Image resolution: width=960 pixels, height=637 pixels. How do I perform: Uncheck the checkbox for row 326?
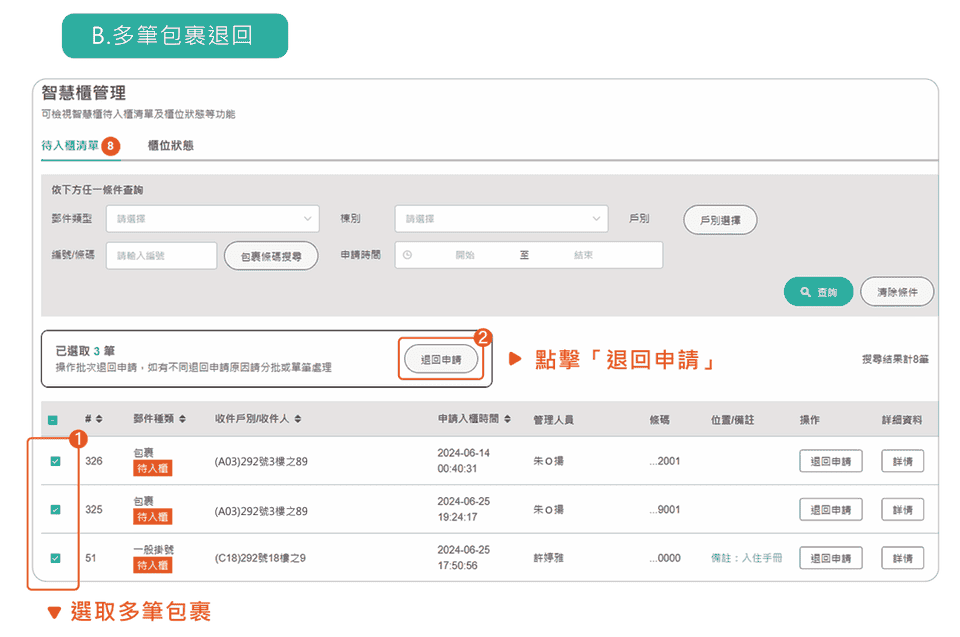pos(55,461)
